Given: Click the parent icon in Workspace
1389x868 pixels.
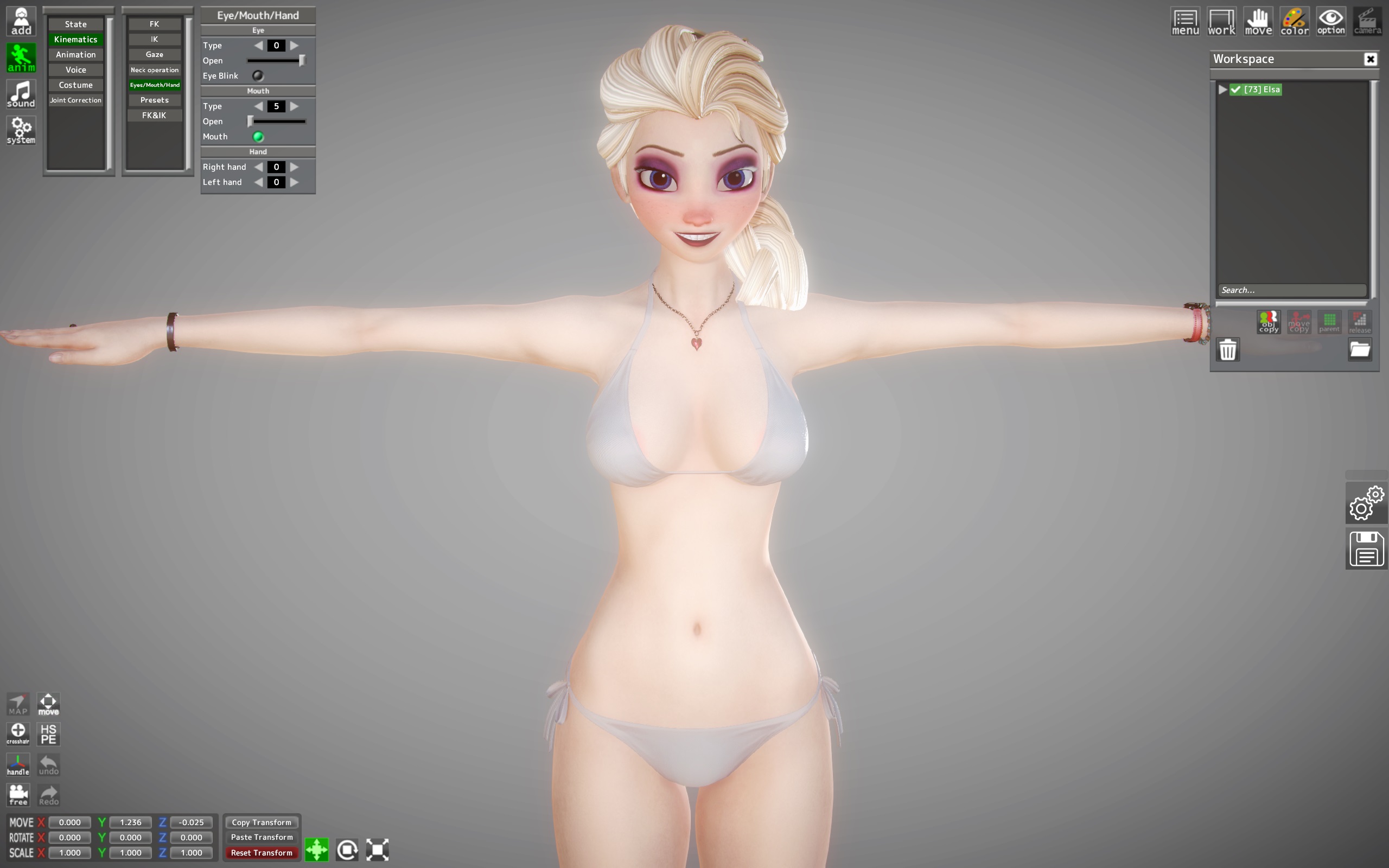Looking at the screenshot, I should pos(1329,322).
